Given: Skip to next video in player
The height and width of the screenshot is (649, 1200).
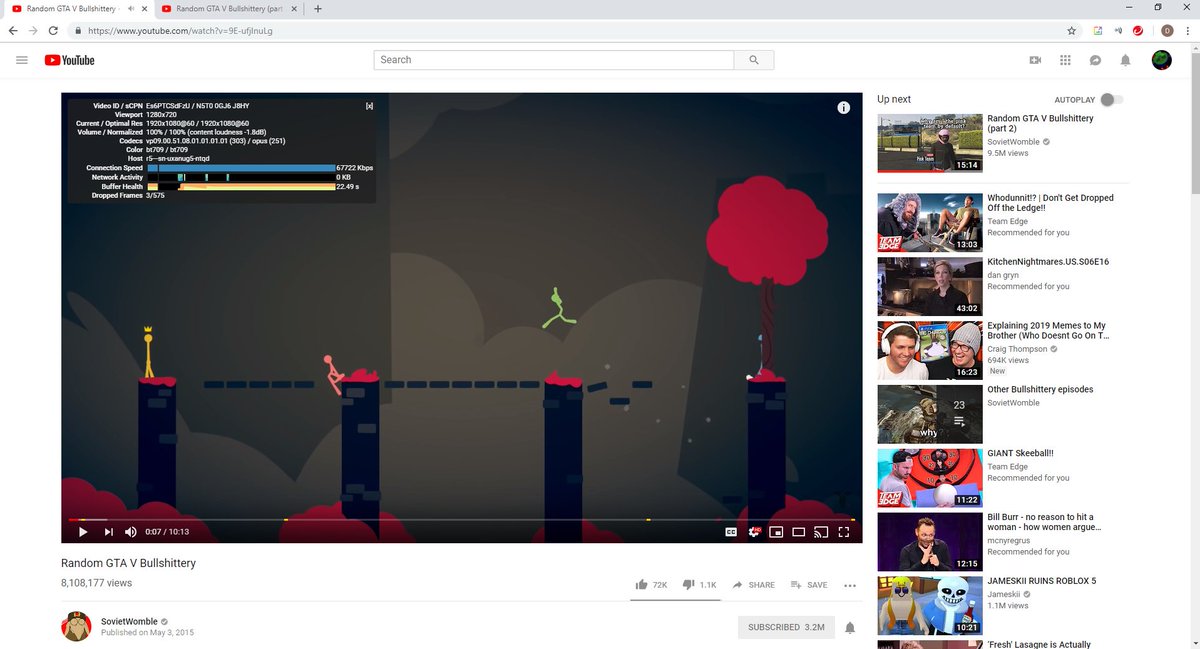Looking at the screenshot, I should 108,532.
